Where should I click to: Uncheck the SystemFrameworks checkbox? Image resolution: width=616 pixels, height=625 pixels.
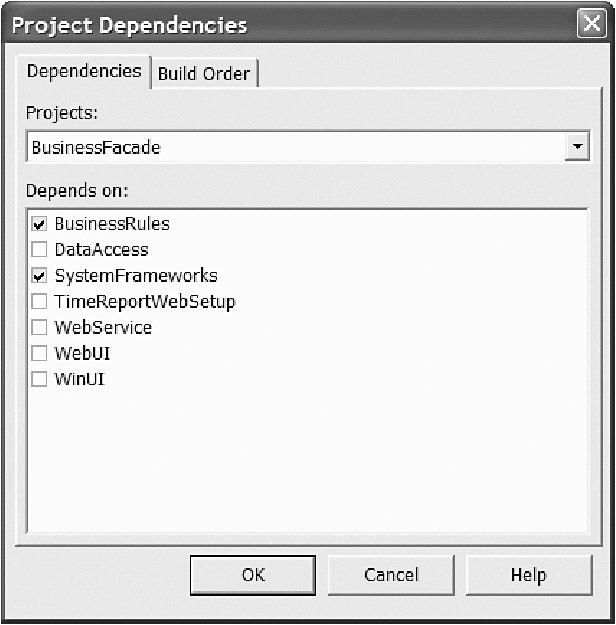(40, 276)
